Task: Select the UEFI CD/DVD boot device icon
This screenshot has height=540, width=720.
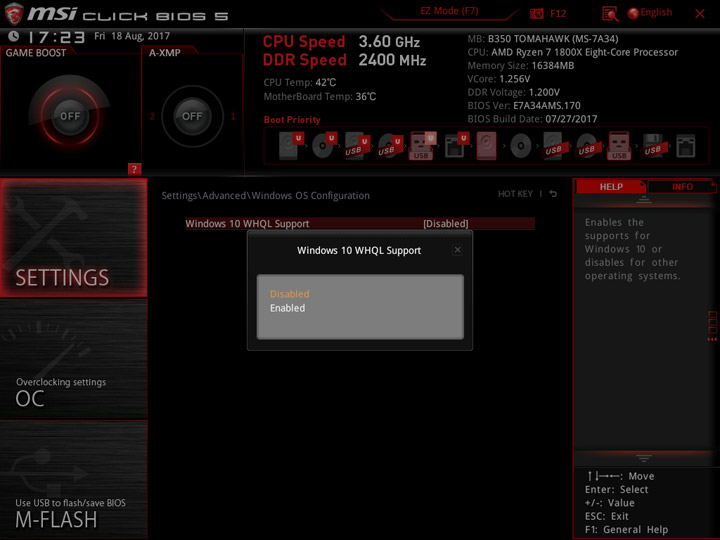Action: (324, 146)
